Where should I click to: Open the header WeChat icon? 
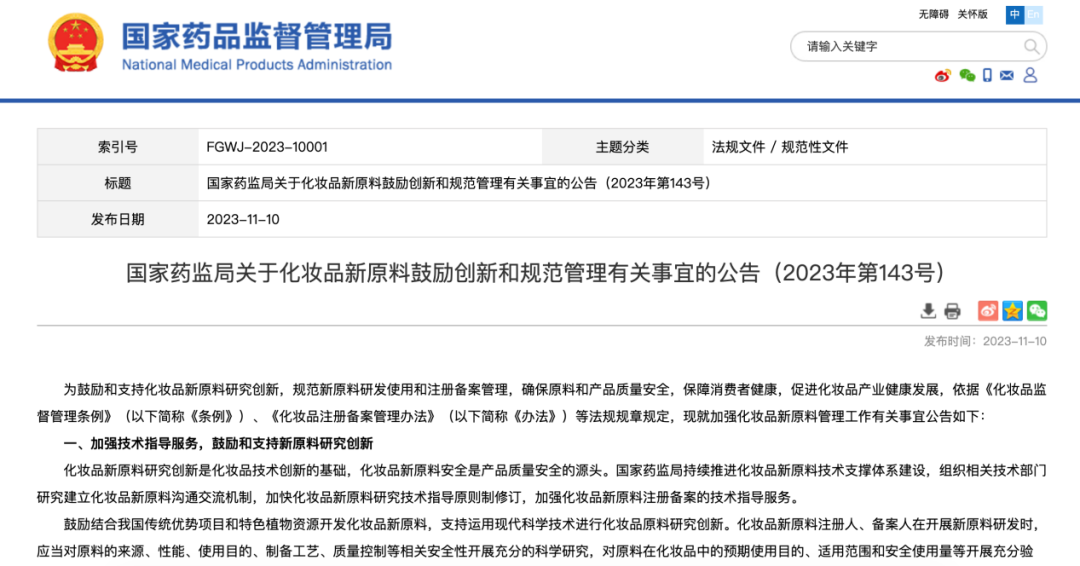[x=966, y=75]
